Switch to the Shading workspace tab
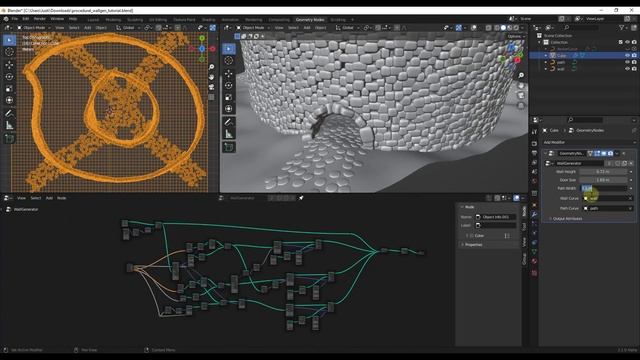The image size is (640, 360). click(209, 20)
